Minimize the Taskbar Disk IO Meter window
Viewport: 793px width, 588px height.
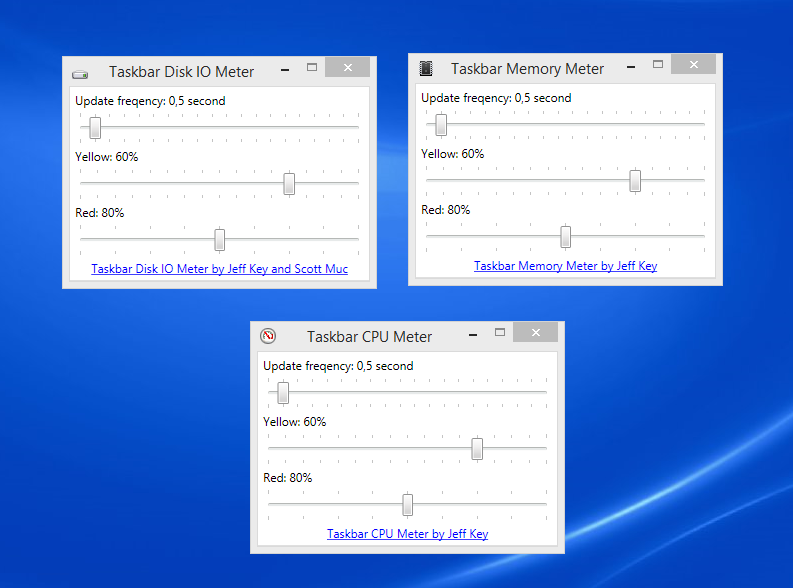285,69
